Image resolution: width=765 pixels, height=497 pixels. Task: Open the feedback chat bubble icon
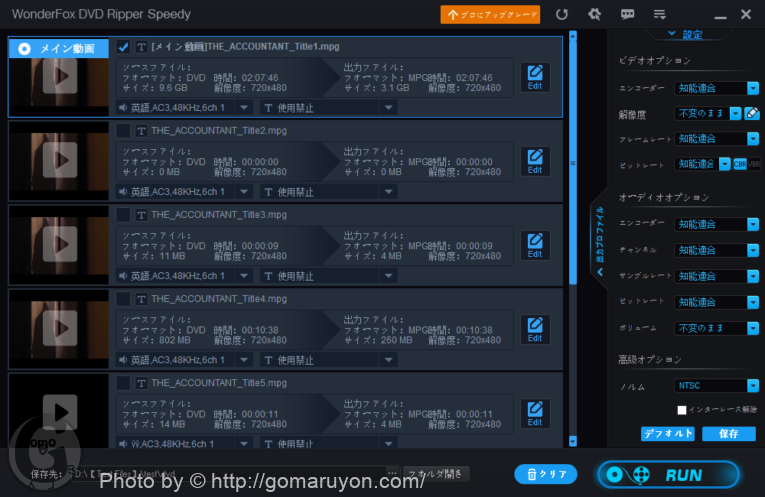click(x=627, y=14)
